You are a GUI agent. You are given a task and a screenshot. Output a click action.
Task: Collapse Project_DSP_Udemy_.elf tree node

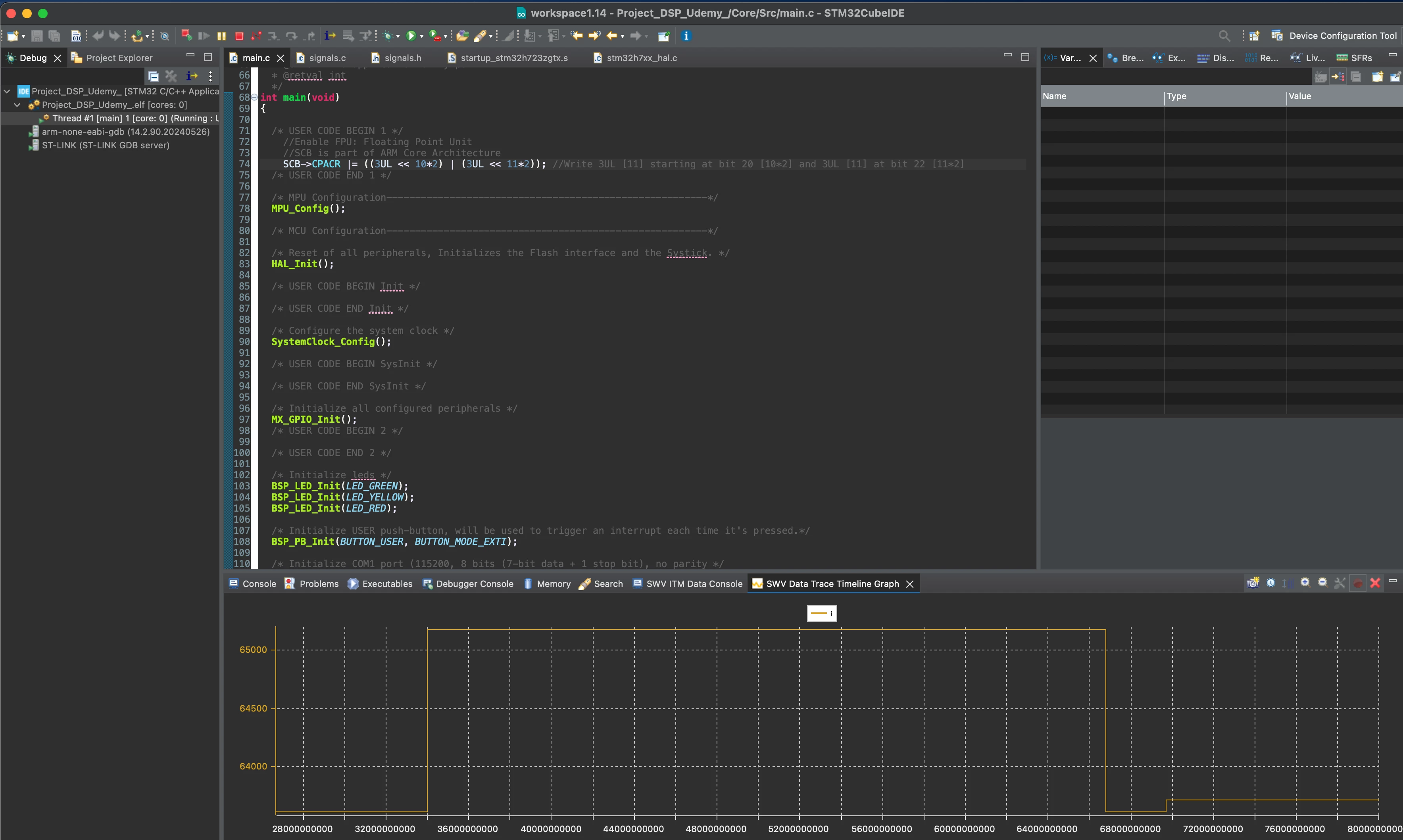(x=17, y=105)
